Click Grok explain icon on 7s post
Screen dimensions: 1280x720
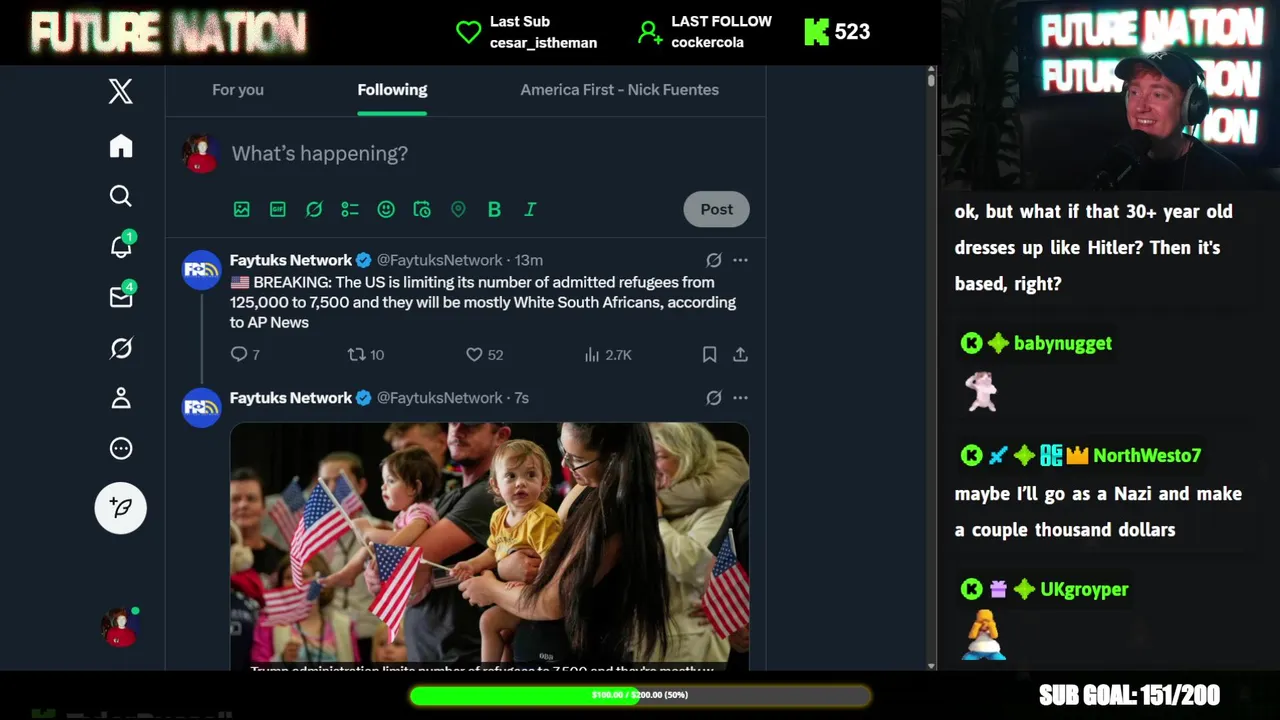[714, 398]
